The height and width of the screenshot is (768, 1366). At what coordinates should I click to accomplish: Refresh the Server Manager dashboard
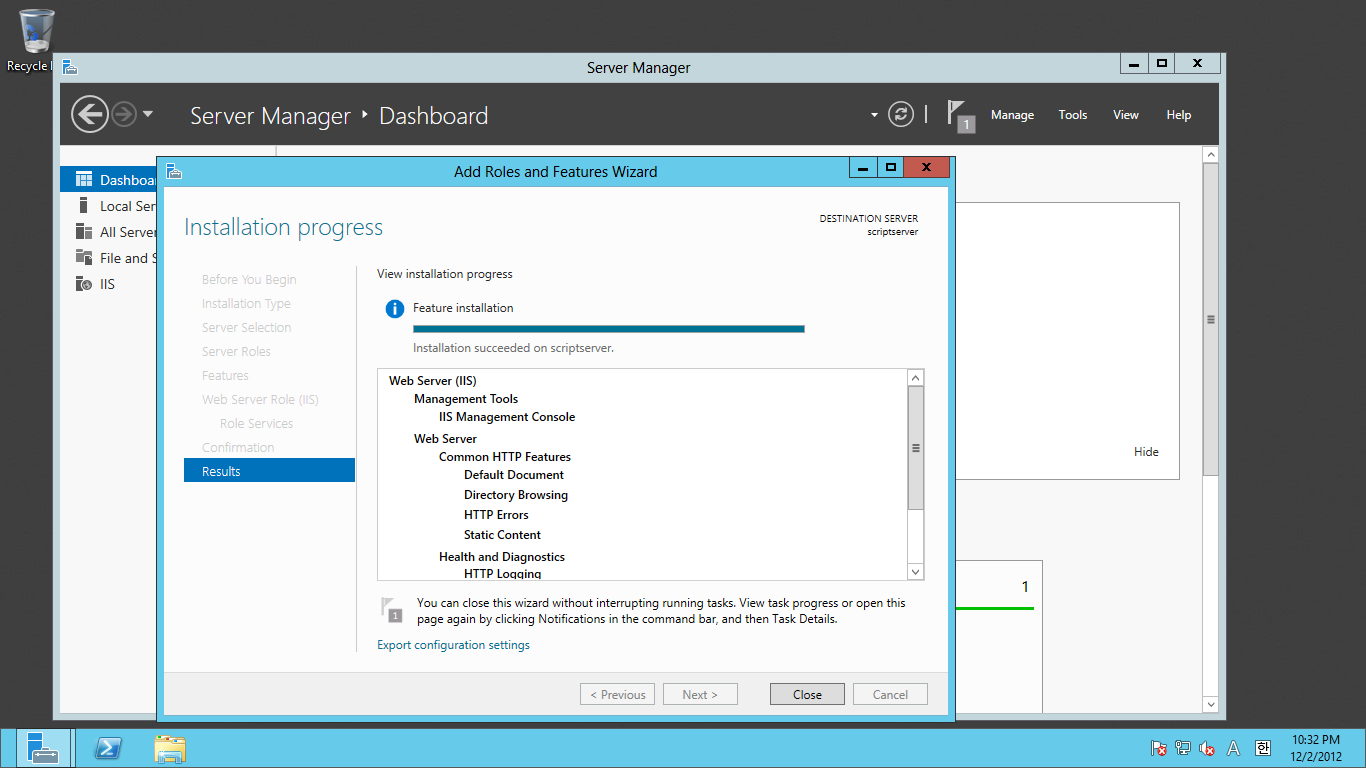(901, 114)
